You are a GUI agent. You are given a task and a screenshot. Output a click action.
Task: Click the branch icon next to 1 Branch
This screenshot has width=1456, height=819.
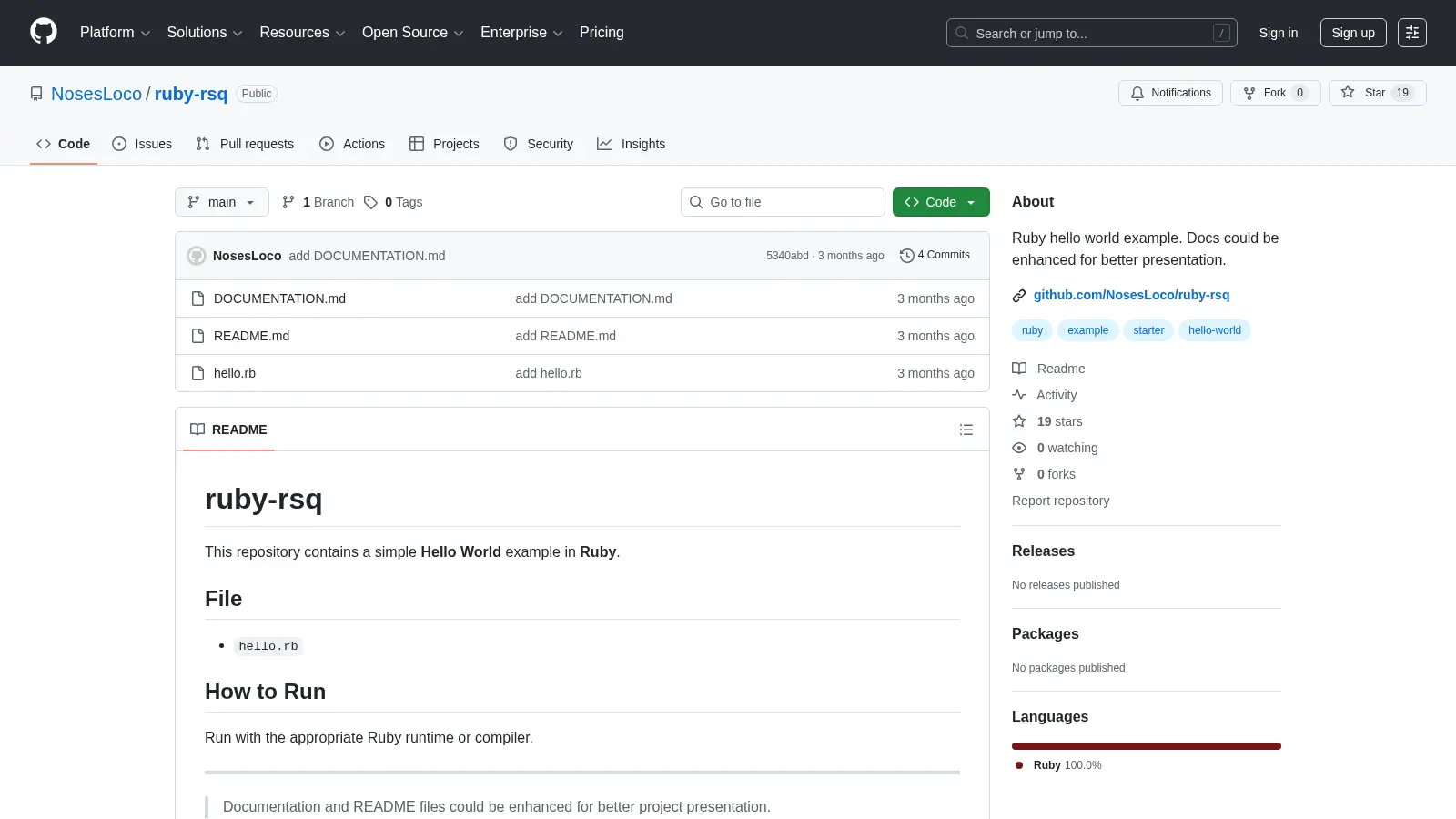coord(288,202)
